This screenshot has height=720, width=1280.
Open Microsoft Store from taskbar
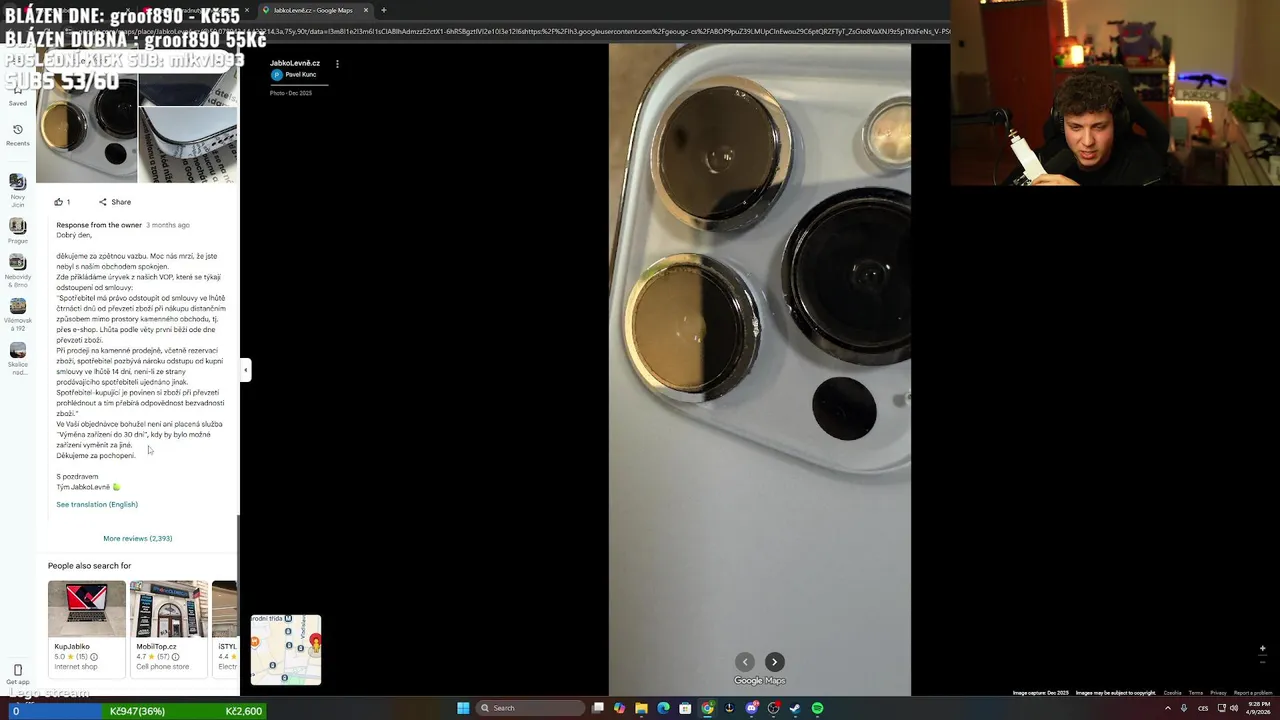pyautogui.click(x=685, y=708)
